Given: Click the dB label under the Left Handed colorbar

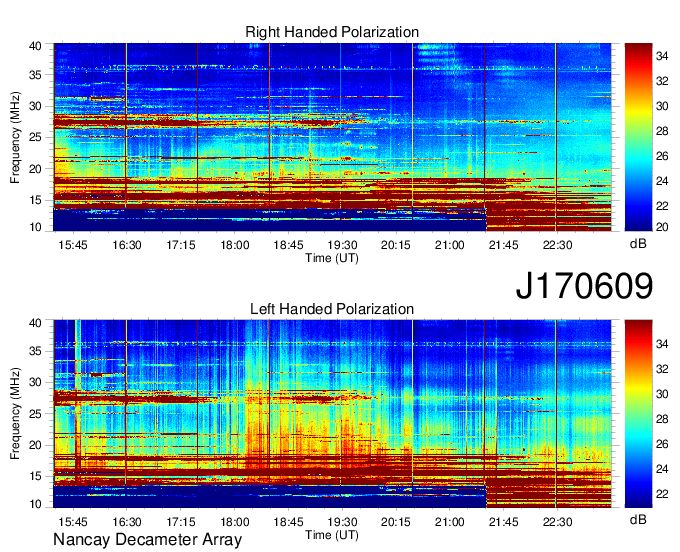Looking at the screenshot, I should (x=638, y=519).
